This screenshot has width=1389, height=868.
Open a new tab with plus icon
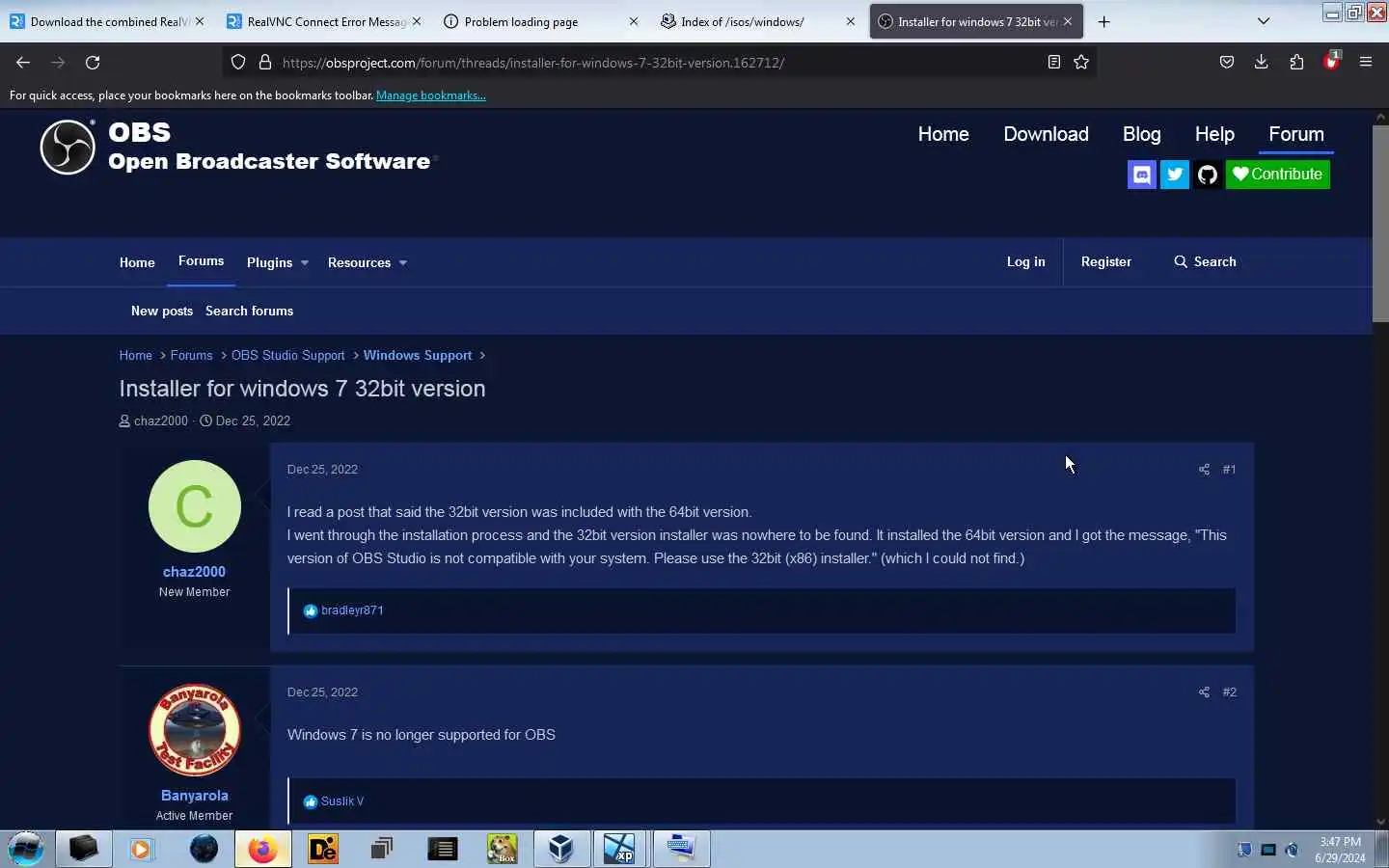pyautogui.click(x=1104, y=21)
